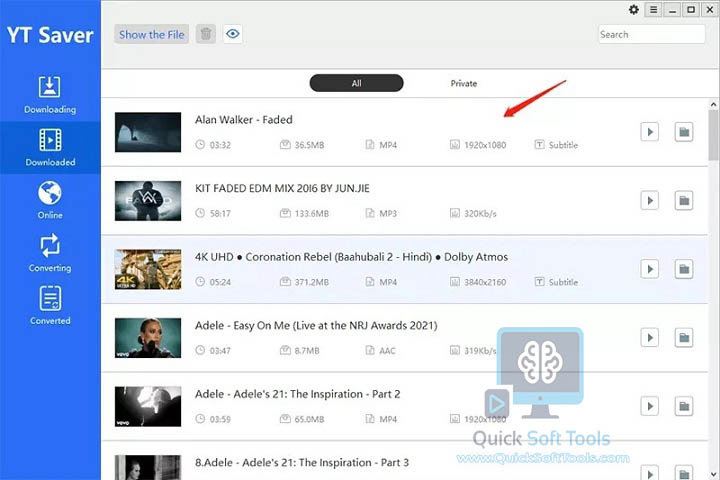Click the 03:47 duration value
This screenshot has width=720, height=480.
tap(220, 351)
